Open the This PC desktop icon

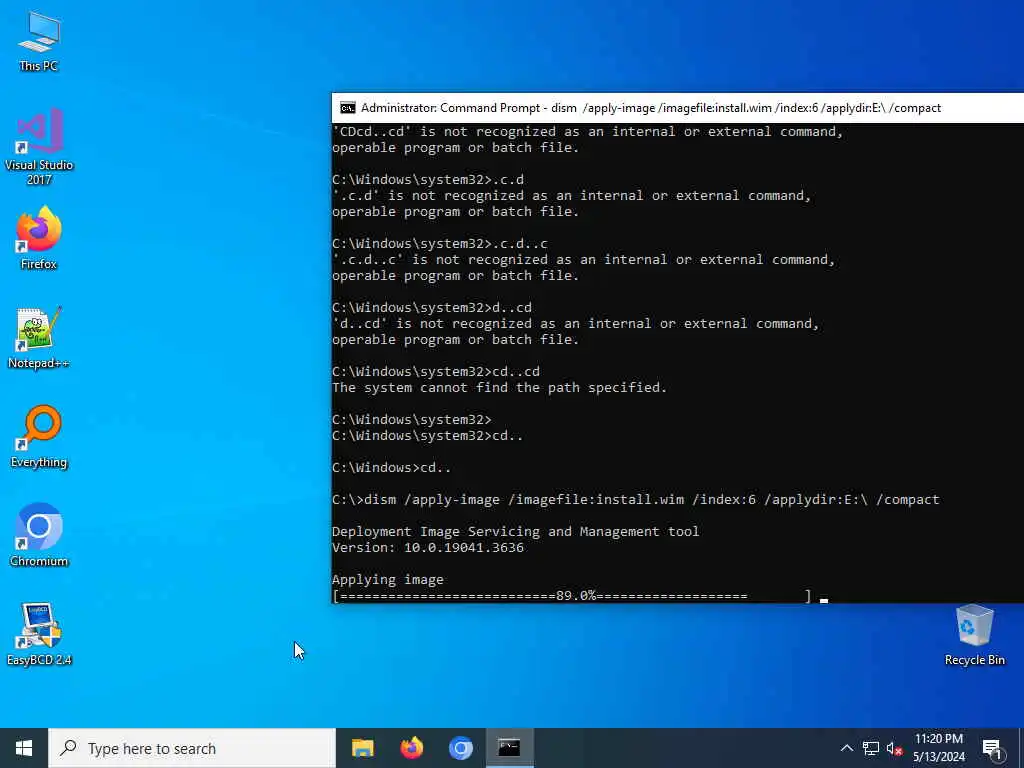tap(39, 41)
